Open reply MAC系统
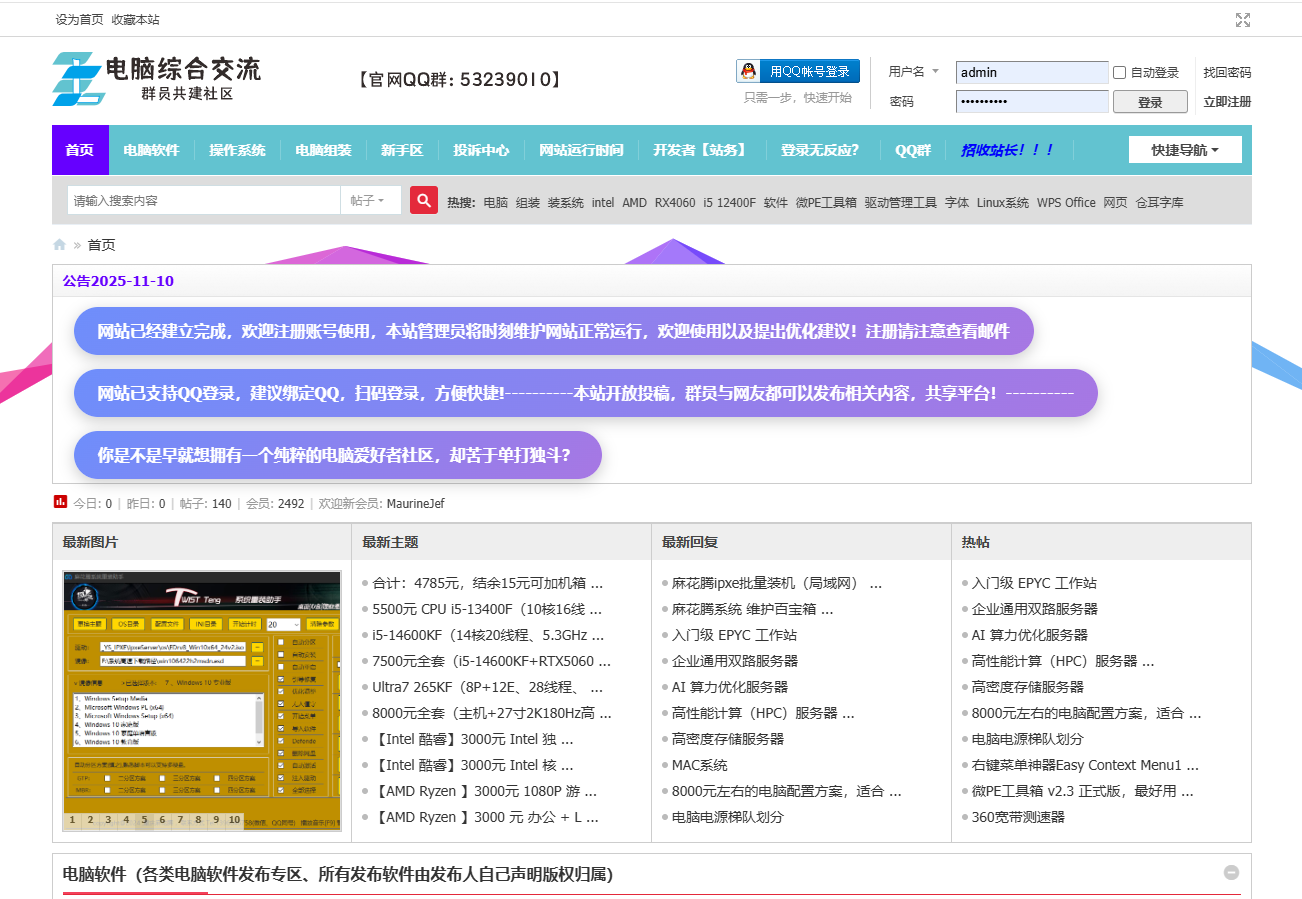Viewport: 1302px width, 899px height. coord(700,765)
